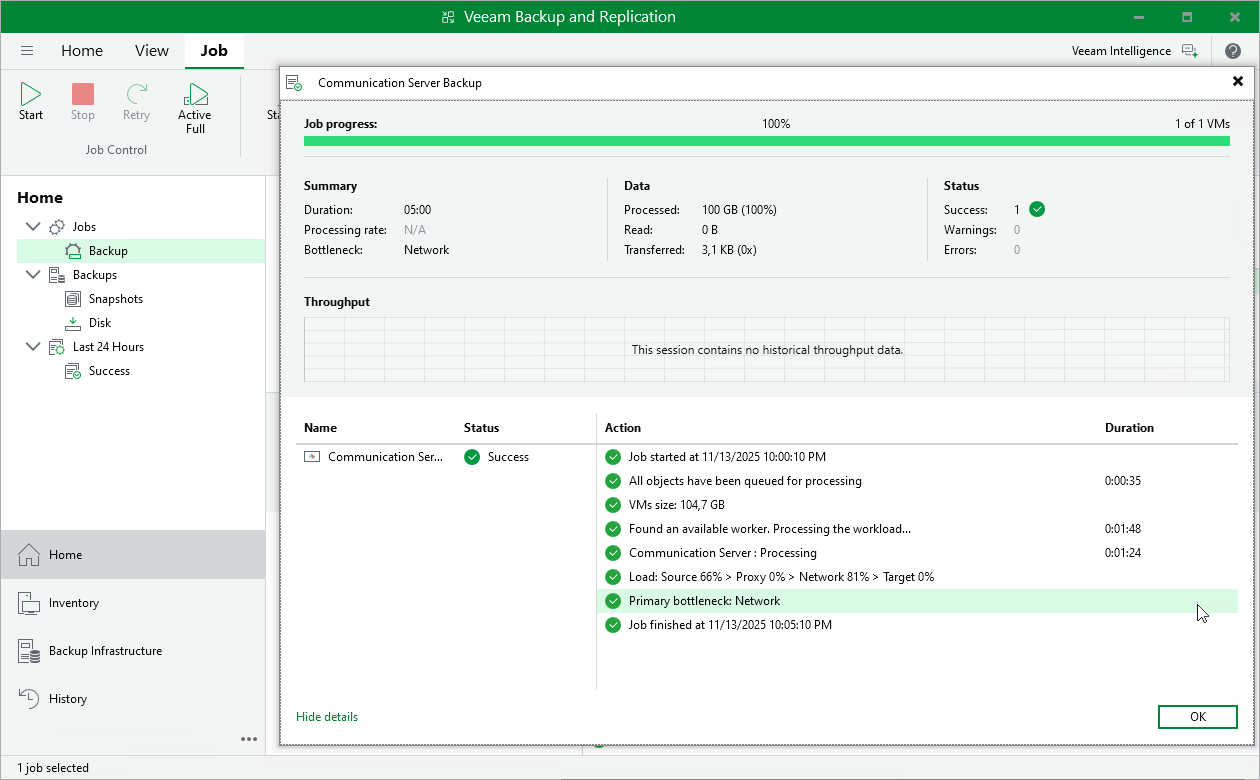Switch to the Home ribbon tab
The width and height of the screenshot is (1260, 780).
pyautogui.click(x=82, y=51)
